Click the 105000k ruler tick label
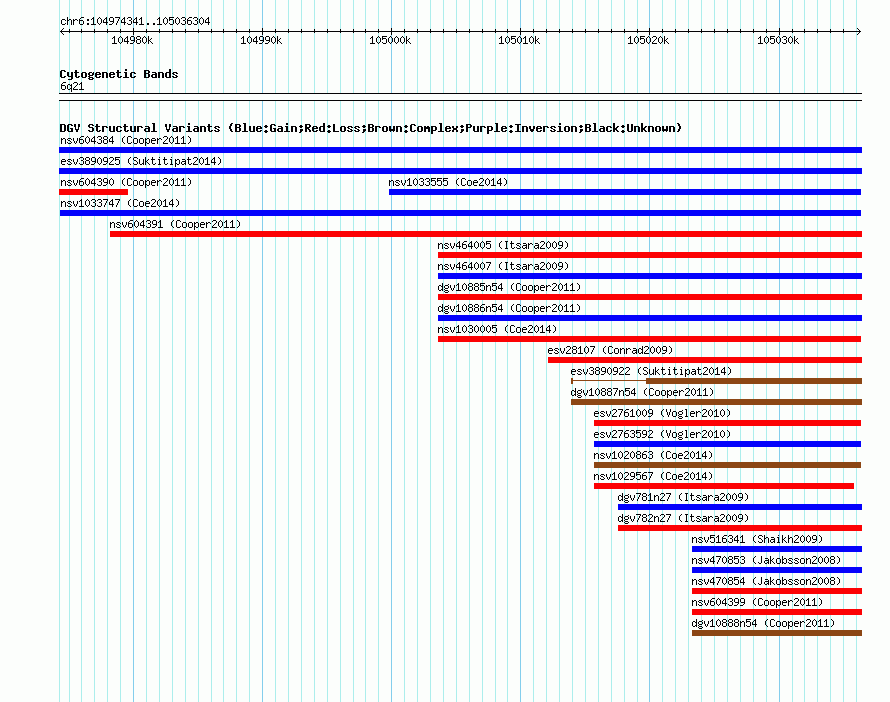This screenshot has width=890, height=702. [x=390, y=40]
